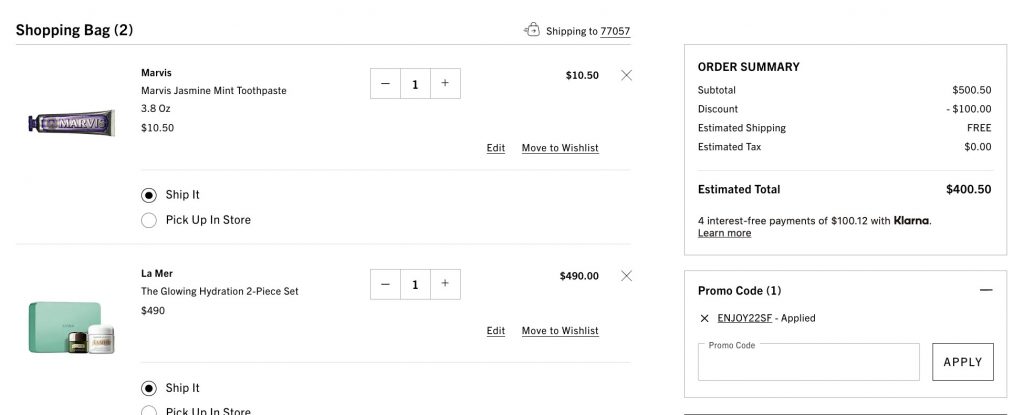Open Klarna Learn more link
Viewport: 1024px width, 415px height.
(724, 233)
